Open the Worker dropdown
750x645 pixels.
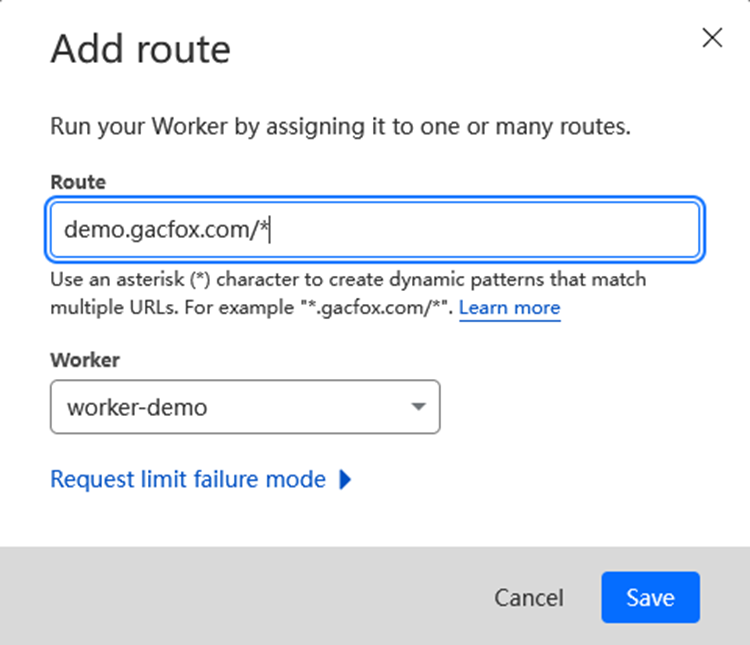coord(244,407)
